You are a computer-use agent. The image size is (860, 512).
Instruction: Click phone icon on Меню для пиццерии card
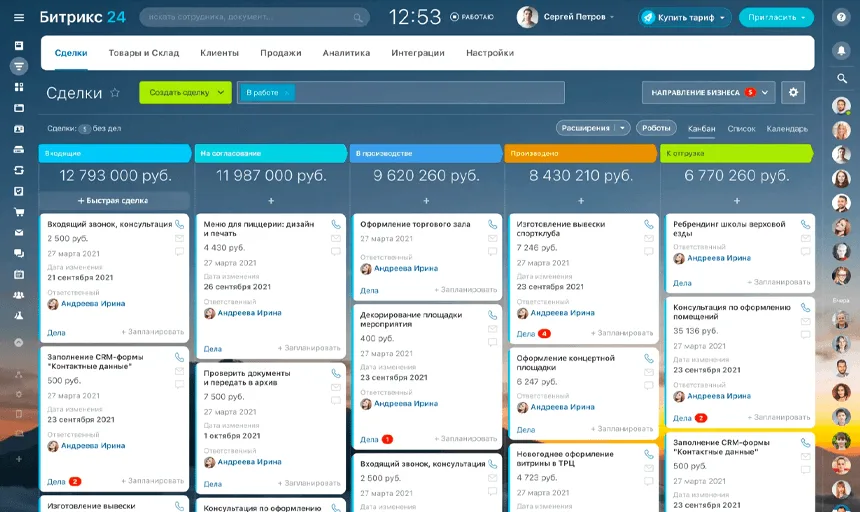336,225
